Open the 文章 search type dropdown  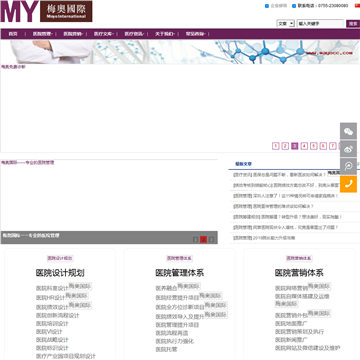pos(286,24)
